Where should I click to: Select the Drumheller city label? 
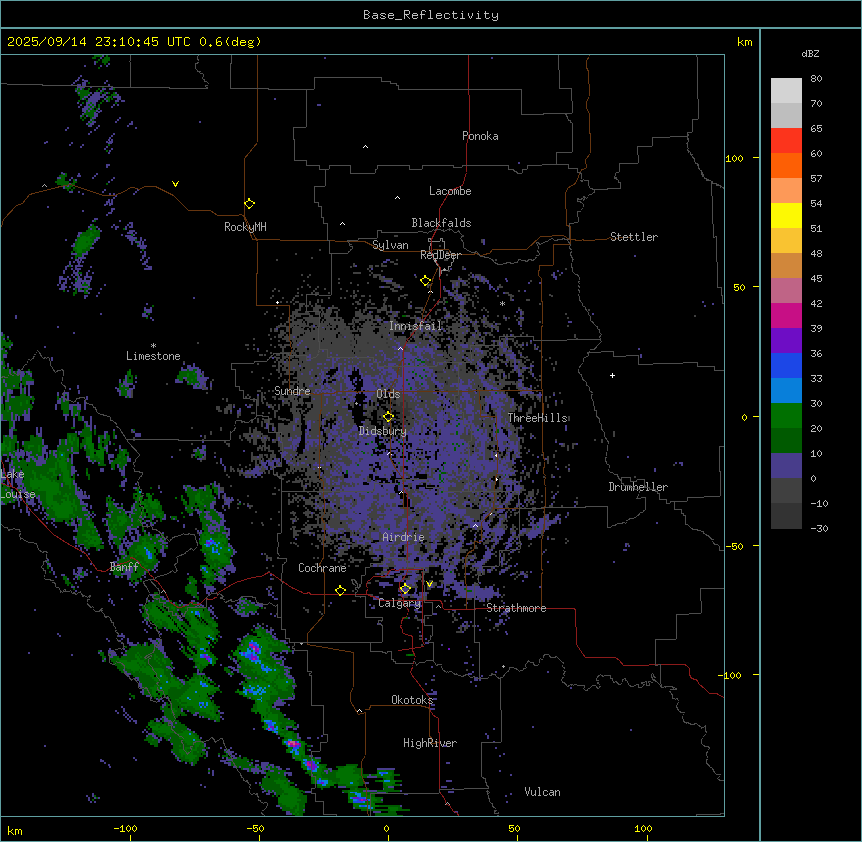(x=638, y=487)
